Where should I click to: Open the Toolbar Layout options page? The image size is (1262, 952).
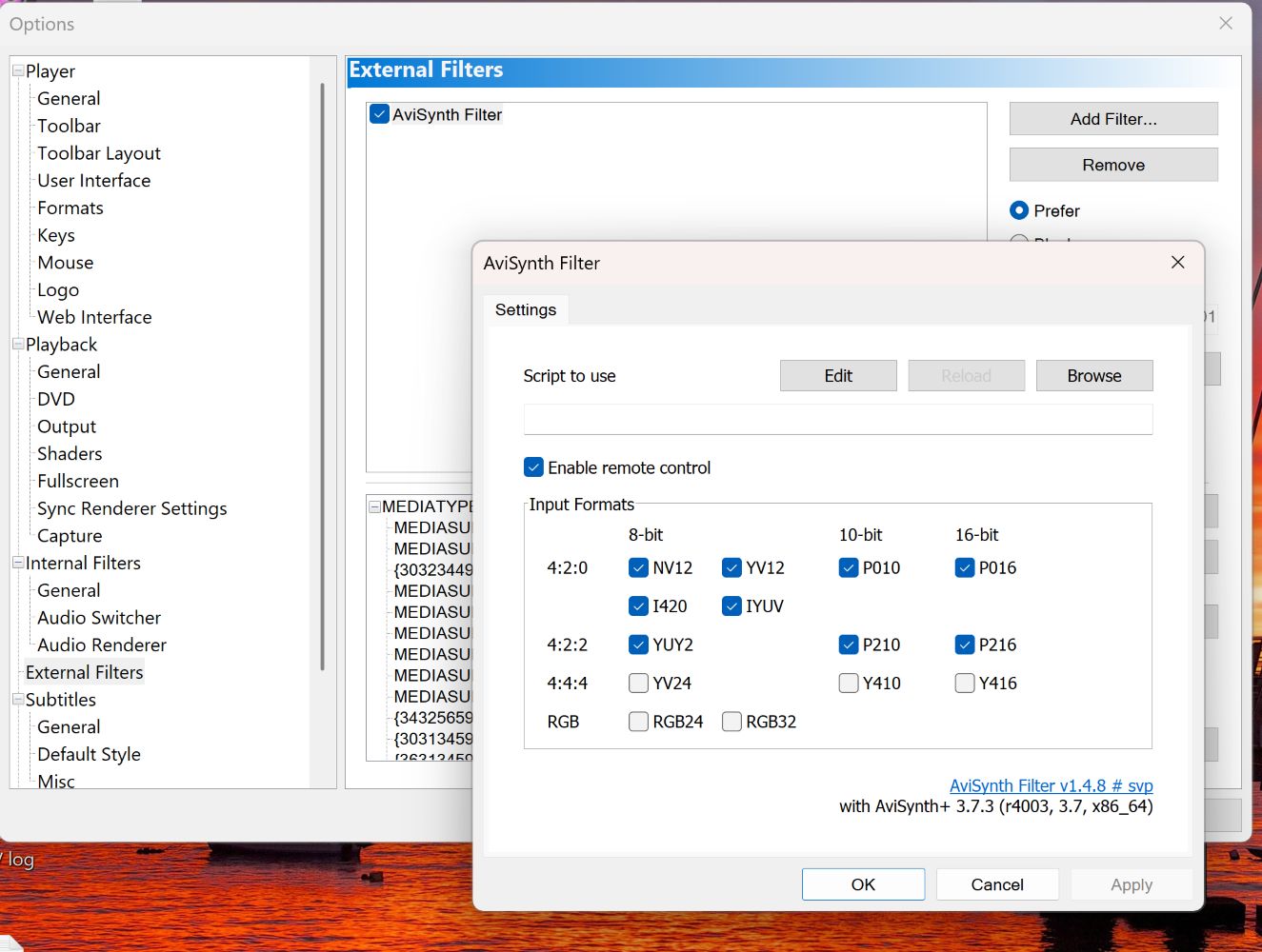[x=99, y=153]
